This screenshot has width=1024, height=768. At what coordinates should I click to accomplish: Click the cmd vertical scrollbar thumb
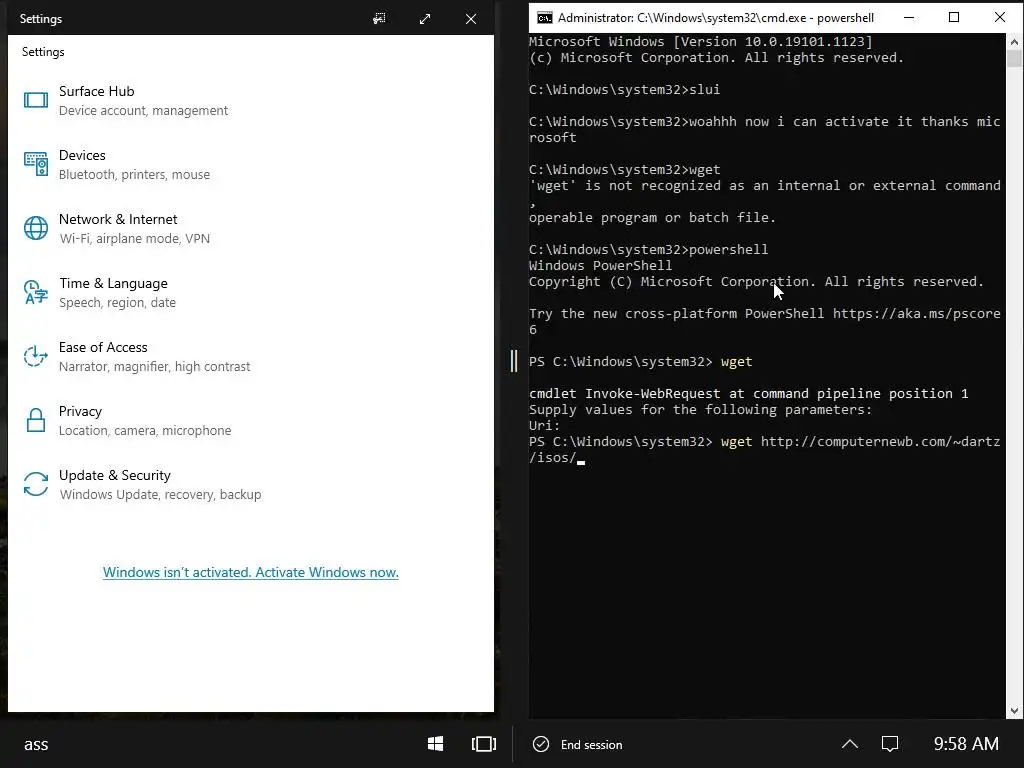coord(1014,59)
